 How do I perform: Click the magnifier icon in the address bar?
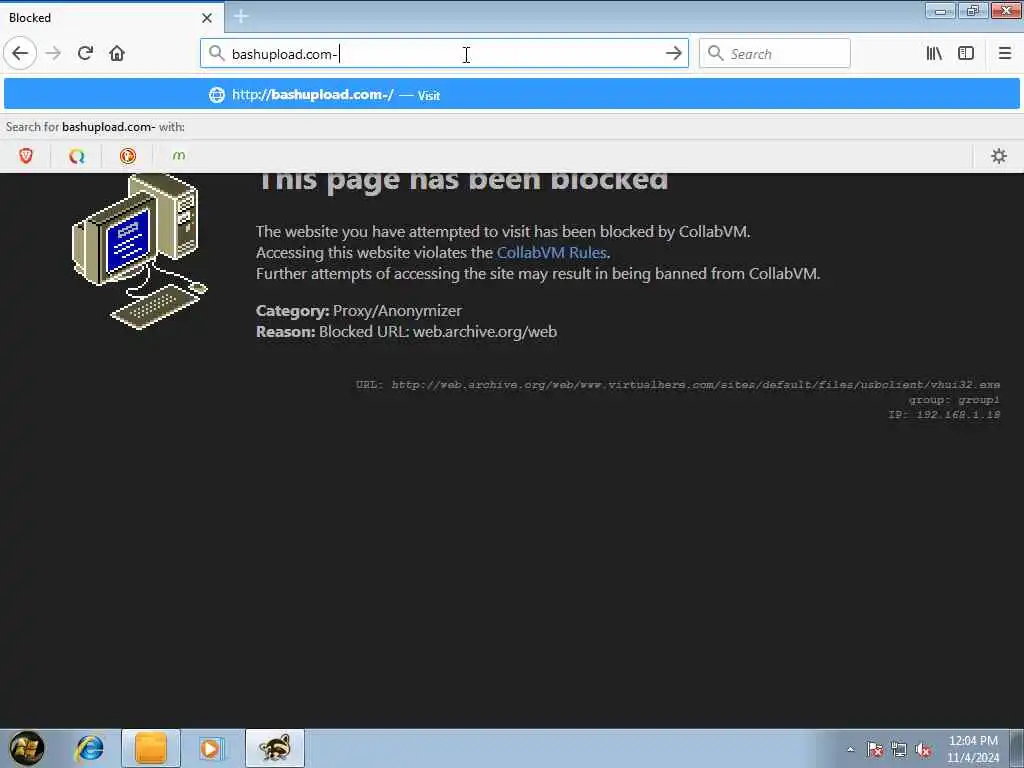coord(217,54)
